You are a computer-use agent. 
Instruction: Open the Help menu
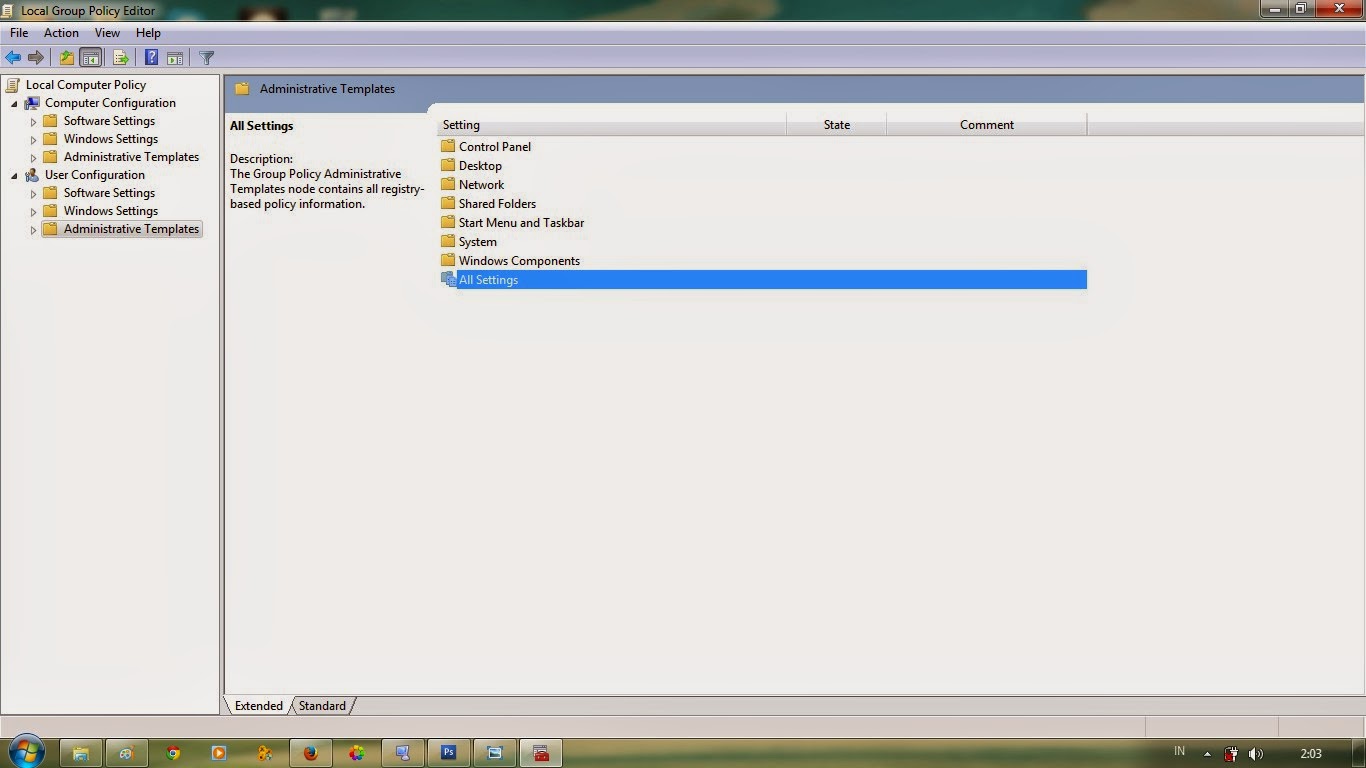coord(148,33)
